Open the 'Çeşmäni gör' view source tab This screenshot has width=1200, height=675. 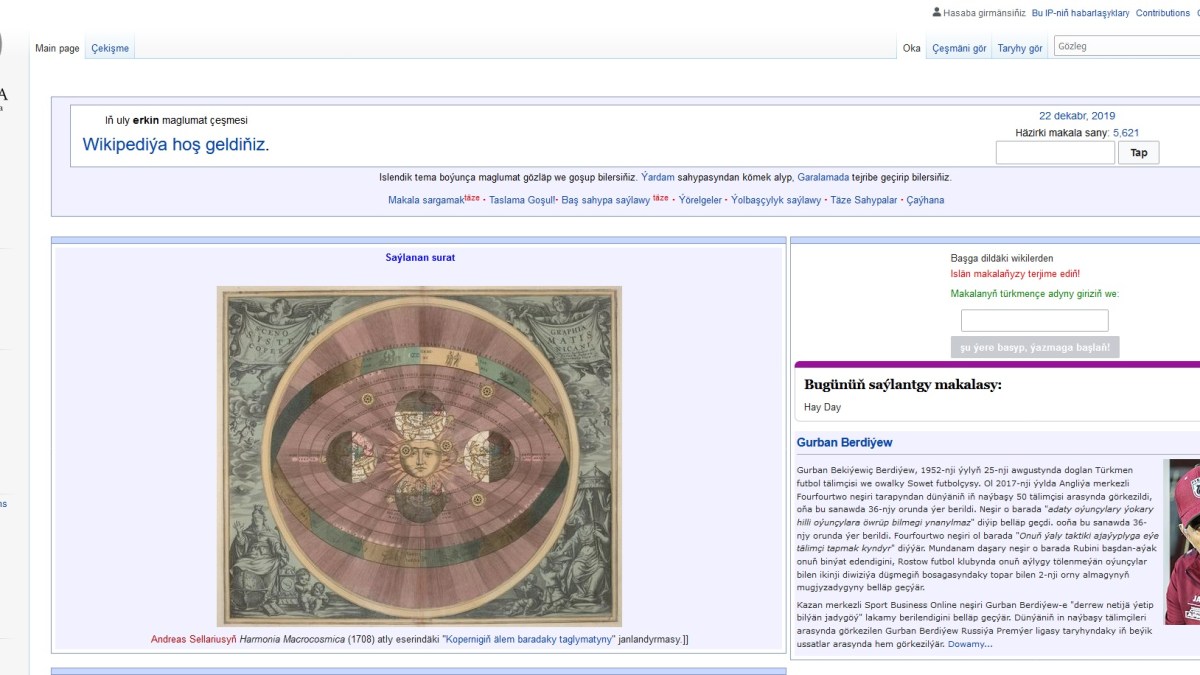(959, 48)
